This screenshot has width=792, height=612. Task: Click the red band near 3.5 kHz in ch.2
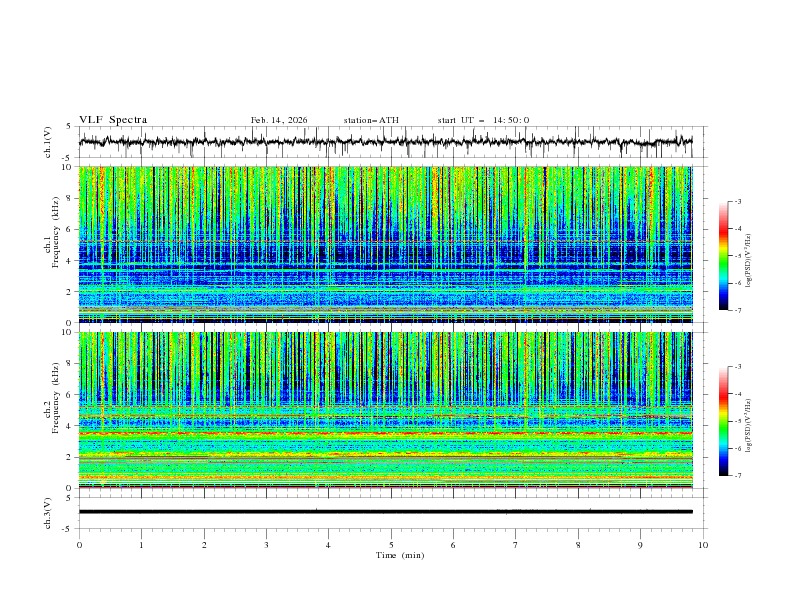point(385,433)
